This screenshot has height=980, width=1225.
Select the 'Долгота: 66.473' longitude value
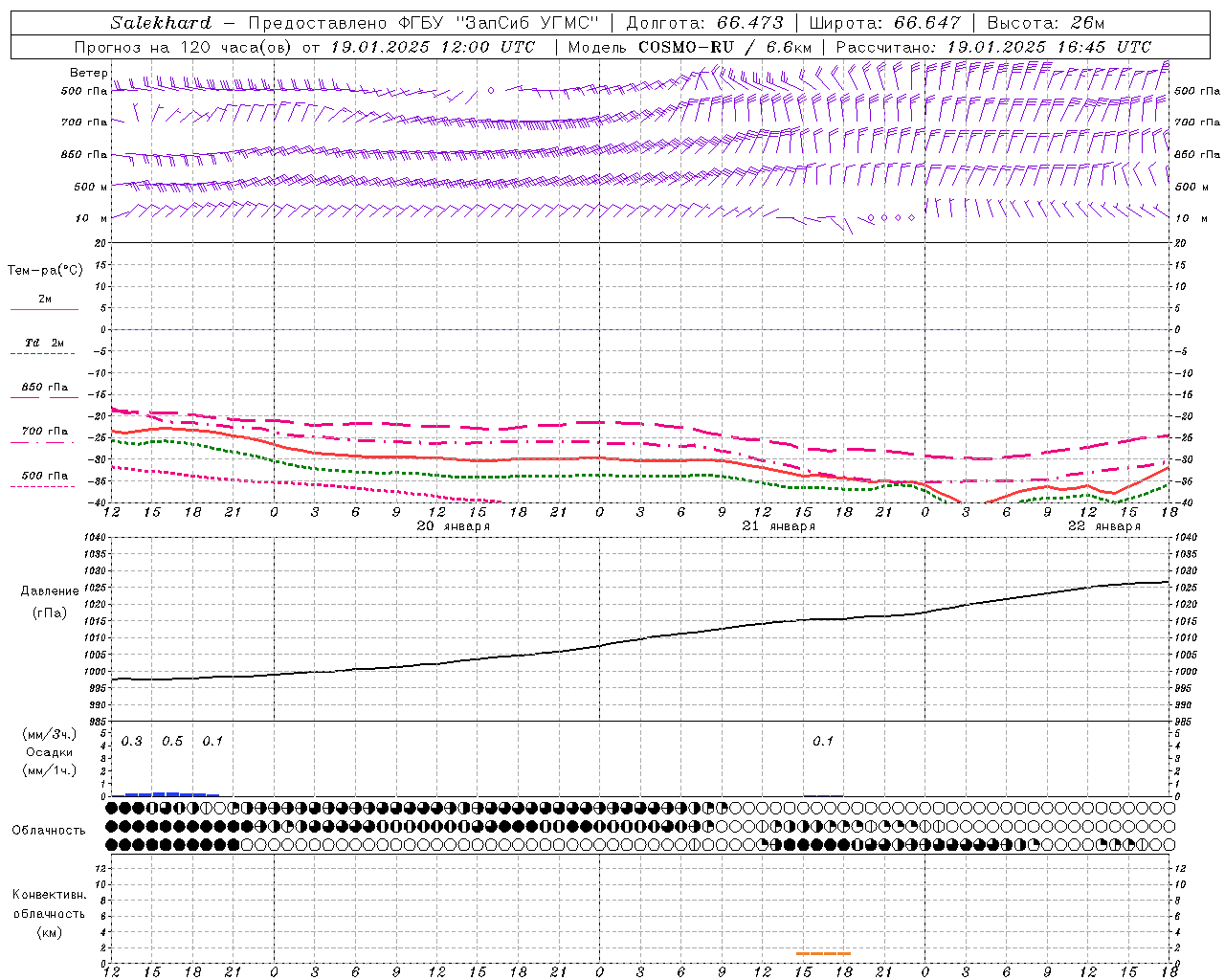(704, 23)
